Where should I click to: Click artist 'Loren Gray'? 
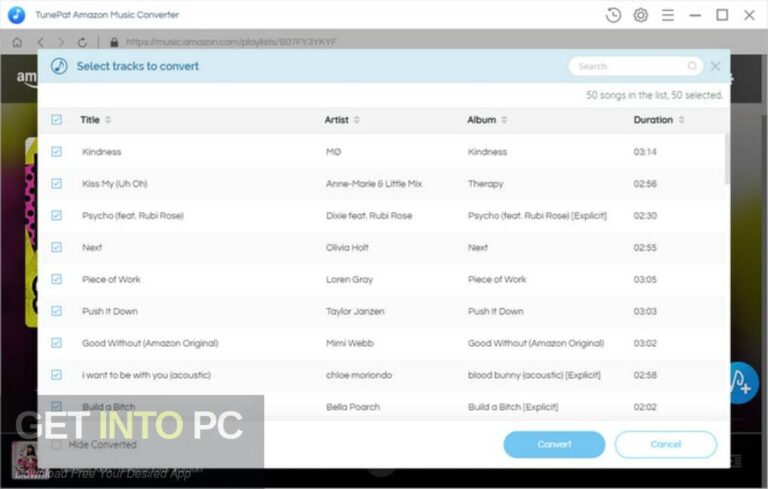pyautogui.click(x=349, y=279)
